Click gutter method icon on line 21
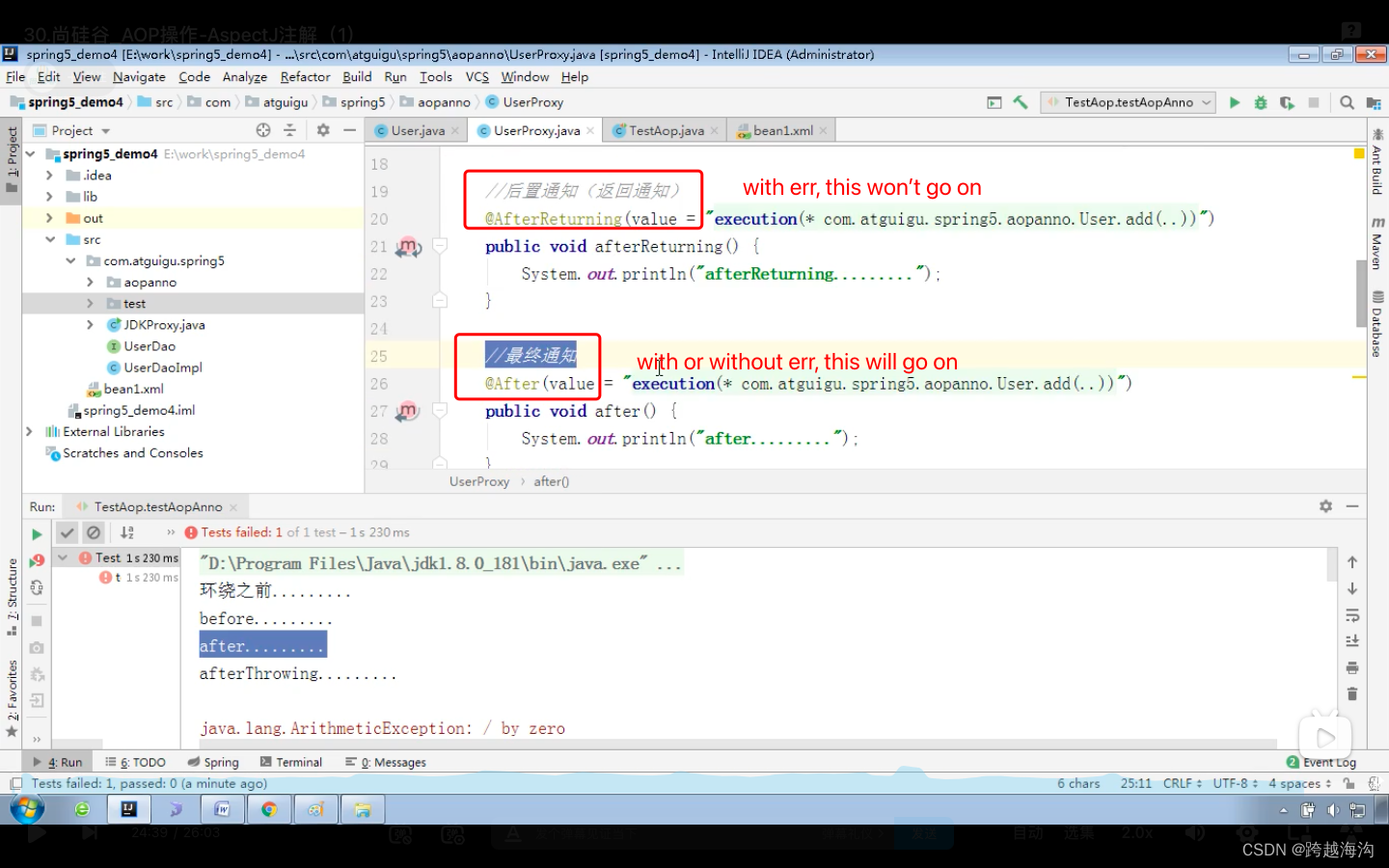The image size is (1389, 868). [408, 247]
